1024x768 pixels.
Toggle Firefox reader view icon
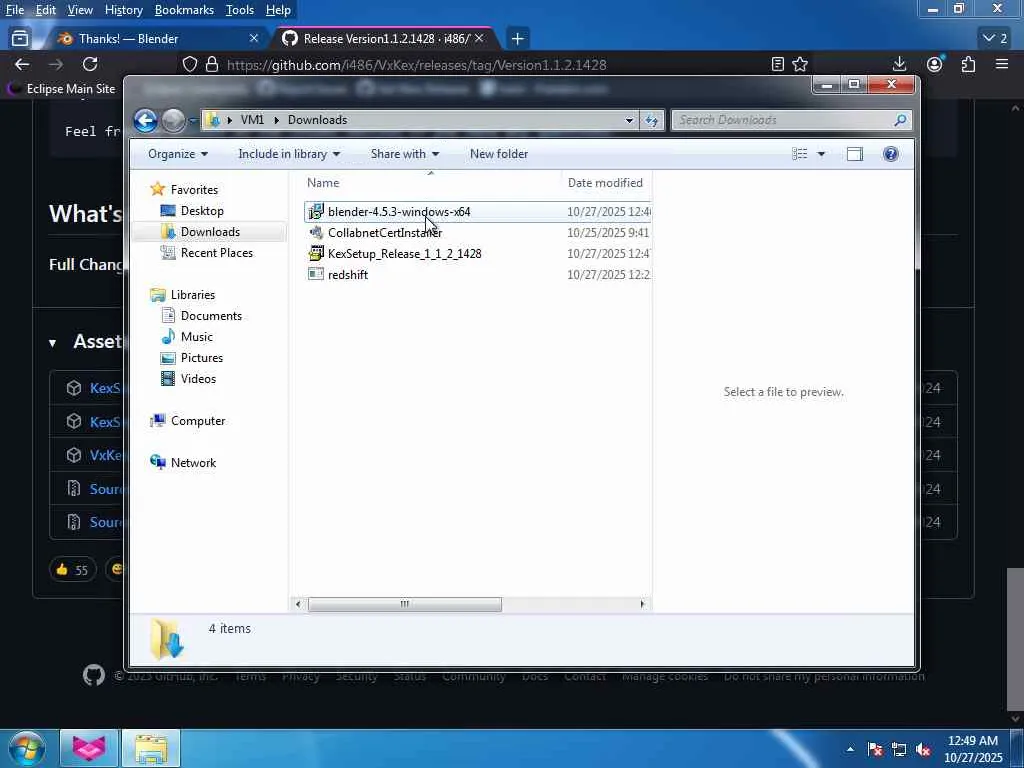coord(777,64)
